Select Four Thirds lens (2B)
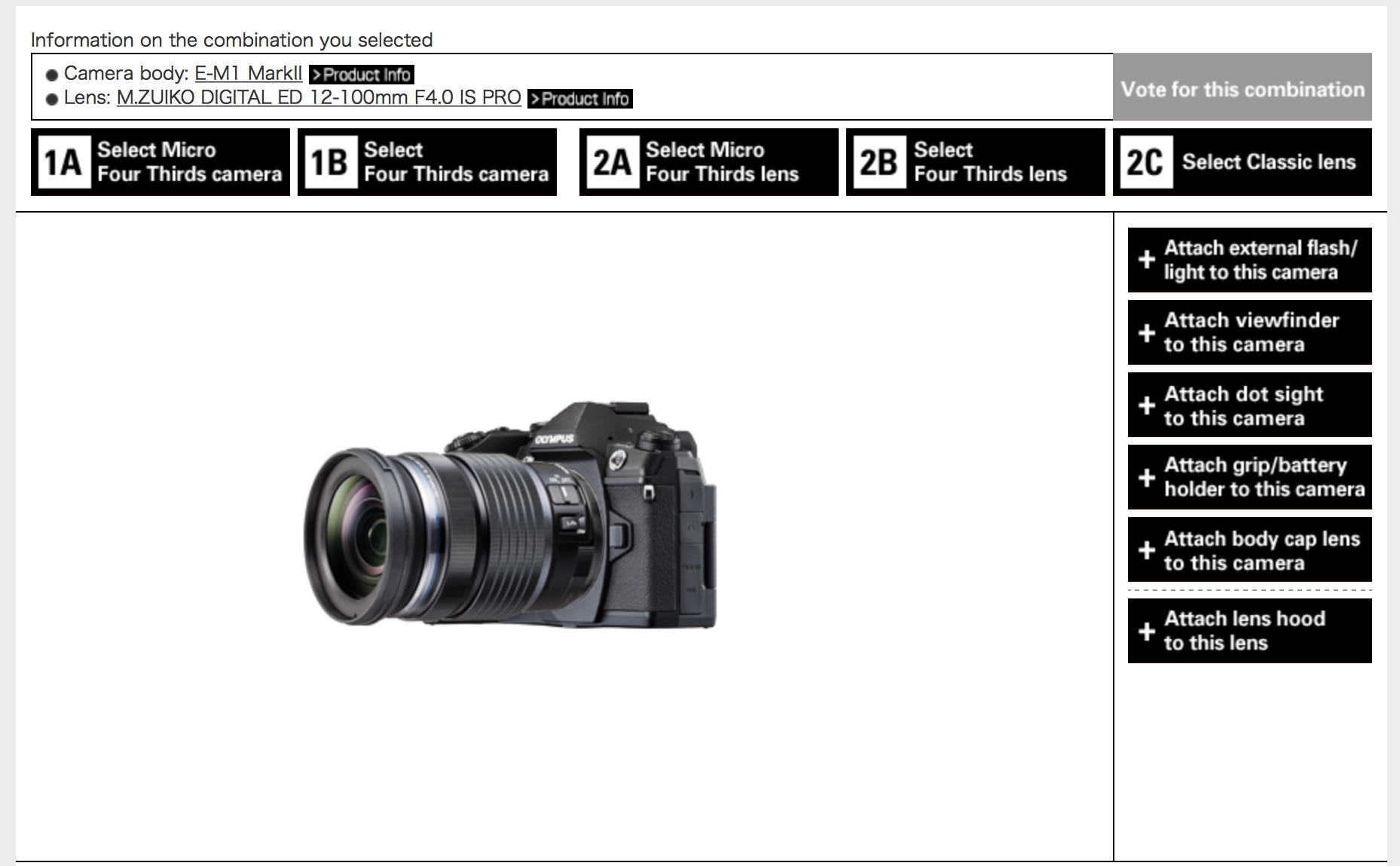Screen dimensions: 1400x866 [x=976, y=162]
